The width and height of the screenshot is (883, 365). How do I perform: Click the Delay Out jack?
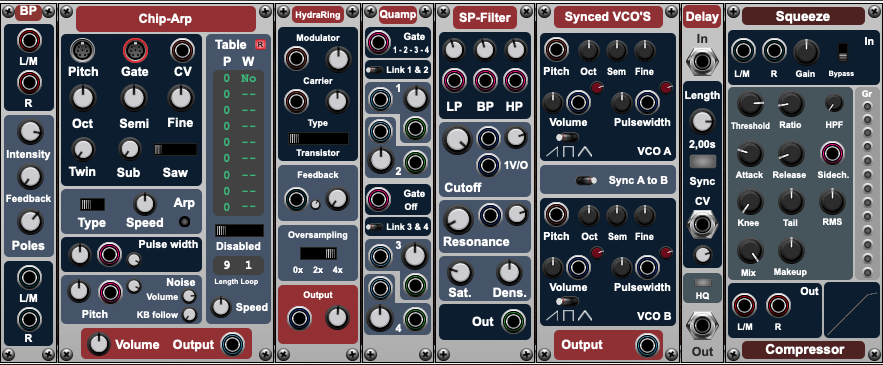coord(702,326)
